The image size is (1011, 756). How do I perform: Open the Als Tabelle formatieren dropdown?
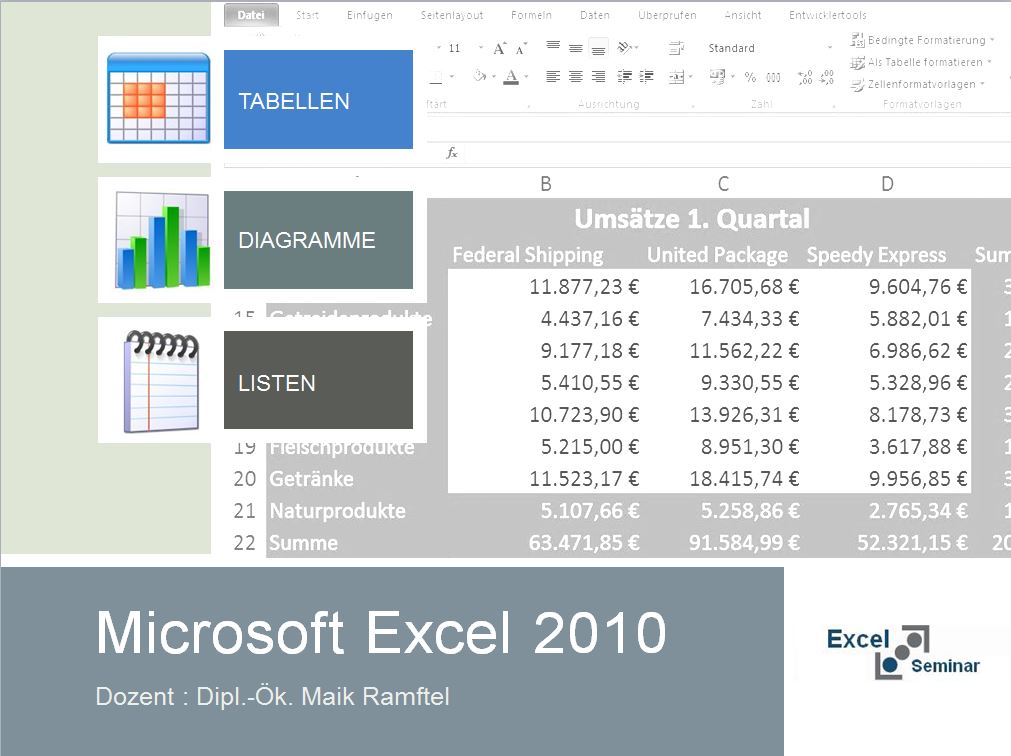[920, 62]
